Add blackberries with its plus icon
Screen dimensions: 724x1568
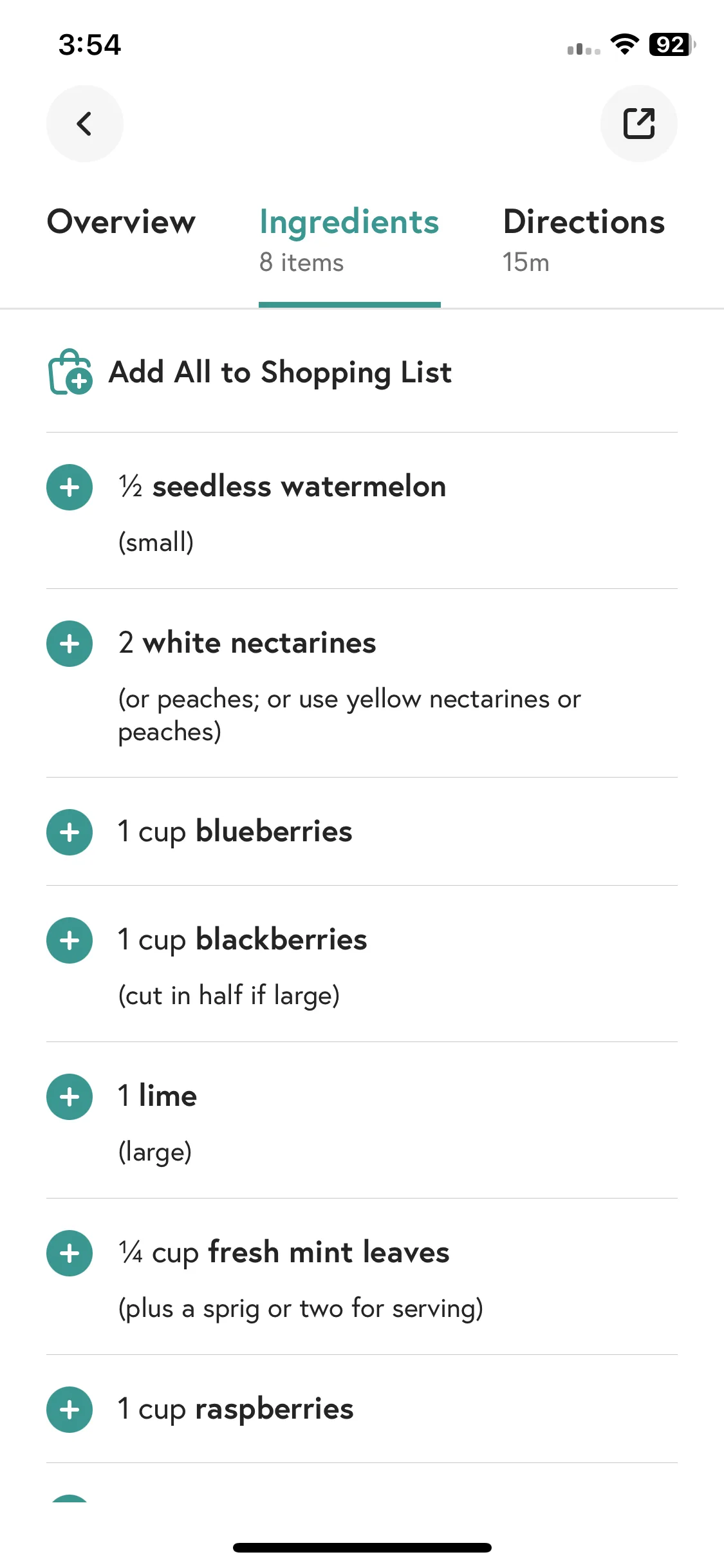[x=70, y=940]
